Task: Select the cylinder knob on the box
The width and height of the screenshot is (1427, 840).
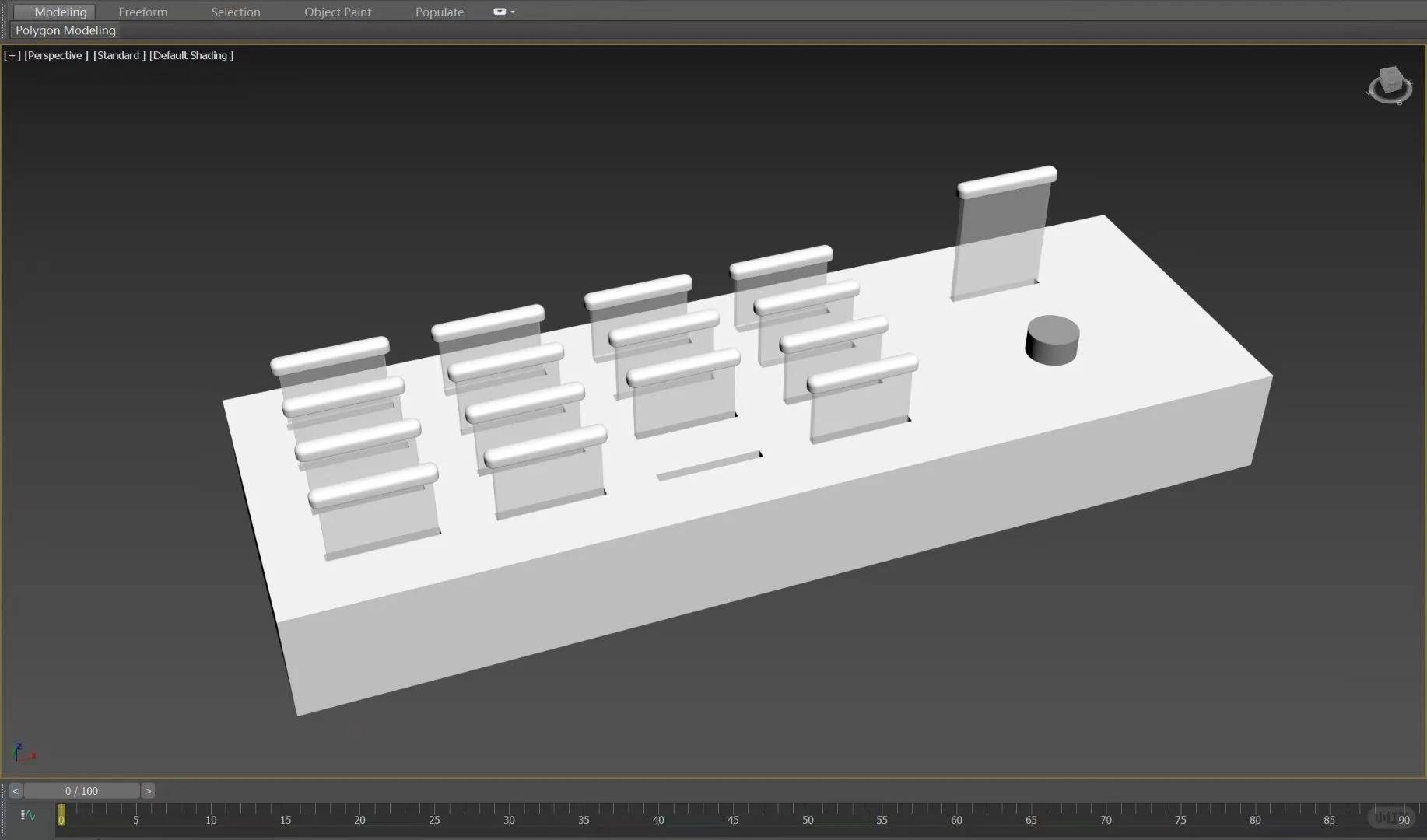Action: coord(1052,340)
